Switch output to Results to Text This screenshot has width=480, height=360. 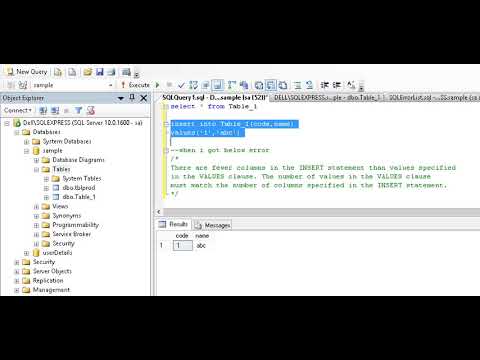(259, 85)
